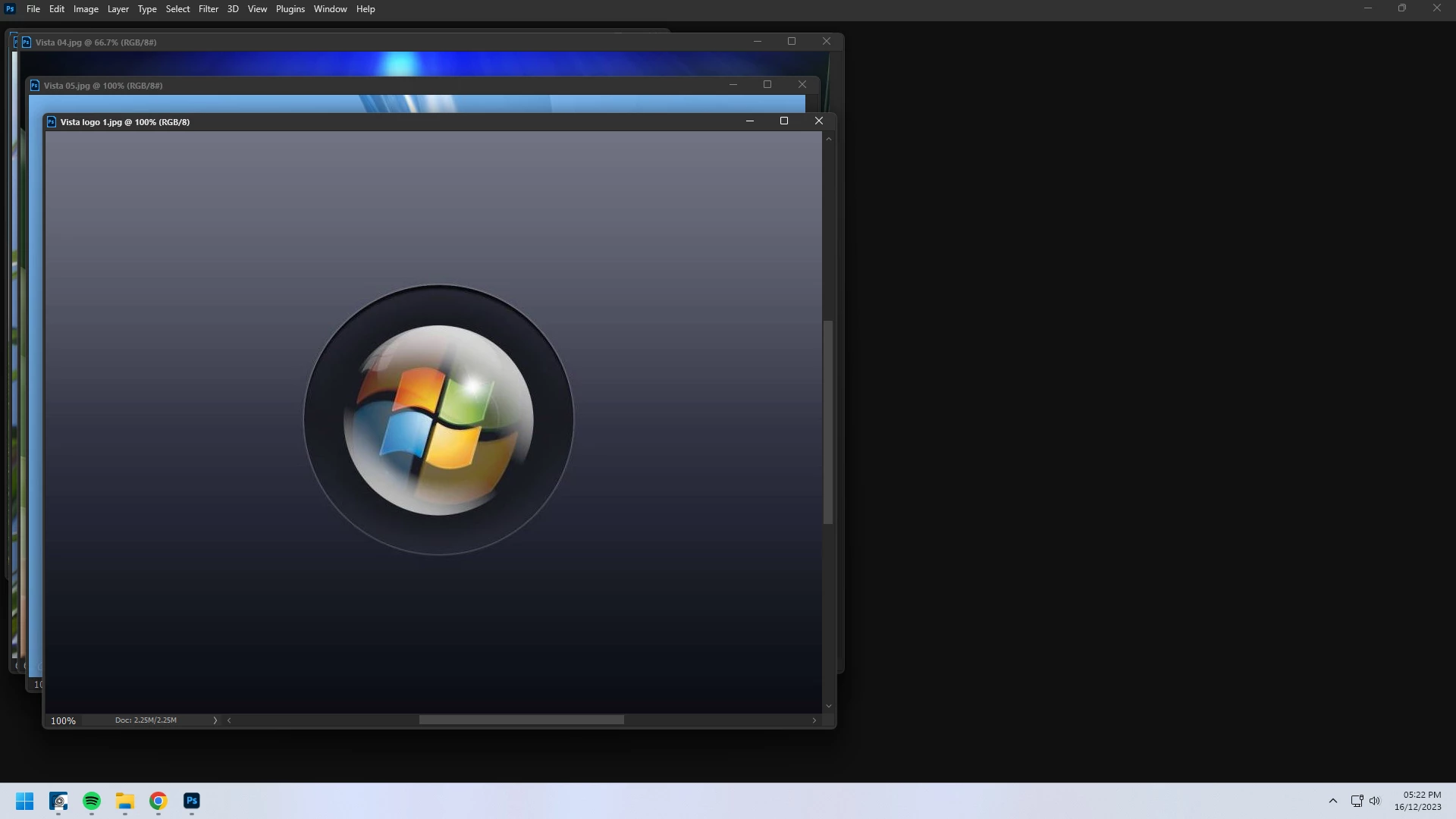Click the Windows Start button
1456x819 pixels.
(24, 801)
